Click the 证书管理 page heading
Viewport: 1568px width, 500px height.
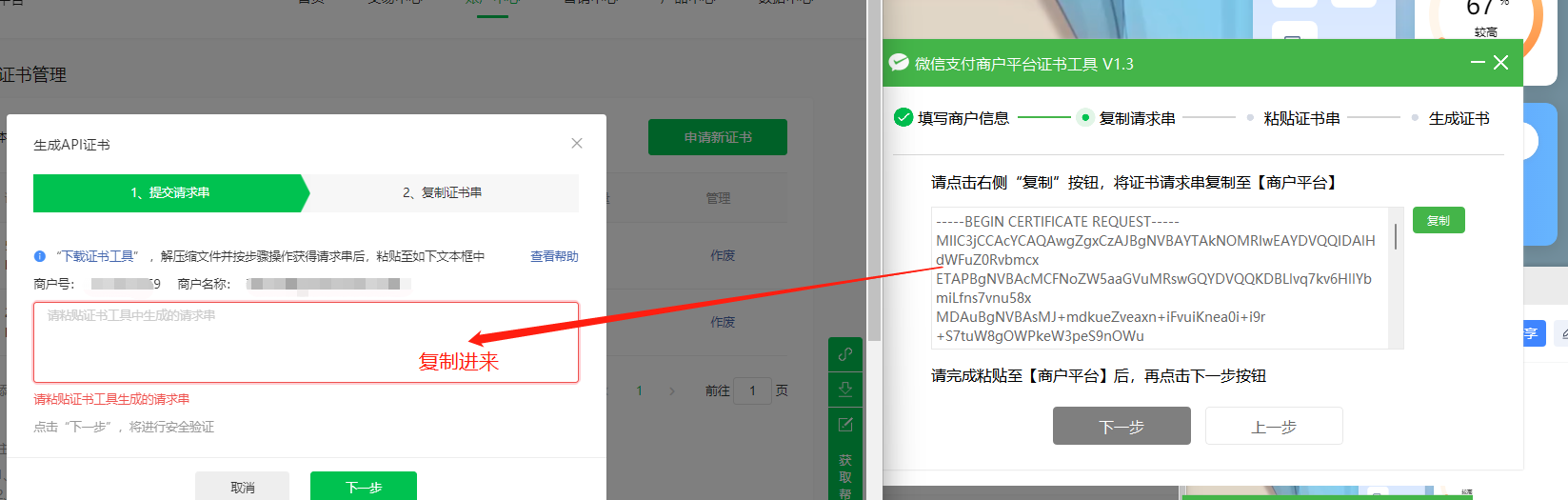tap(33, 75)
